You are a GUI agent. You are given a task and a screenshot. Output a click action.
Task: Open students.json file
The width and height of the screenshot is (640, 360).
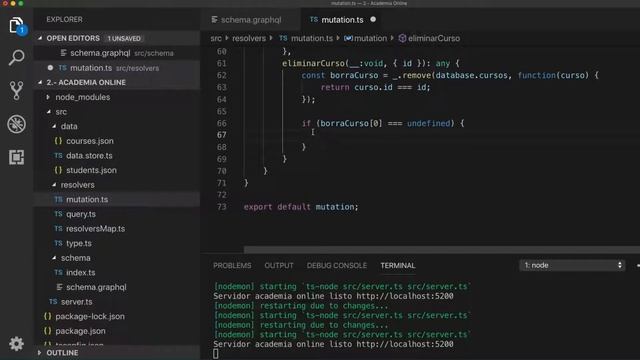point(91,170)
